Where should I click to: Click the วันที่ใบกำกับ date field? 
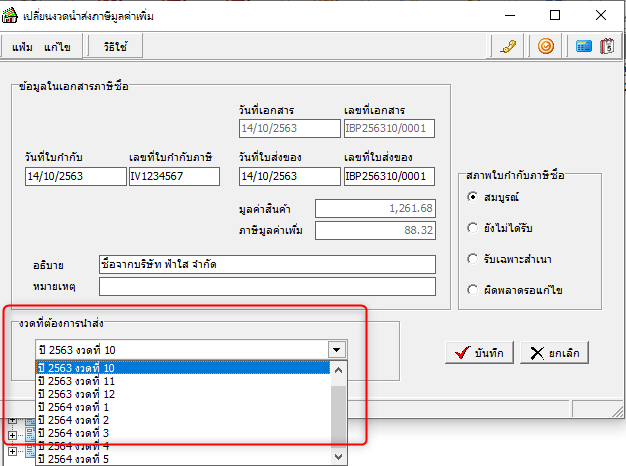[x=75, y=176]
